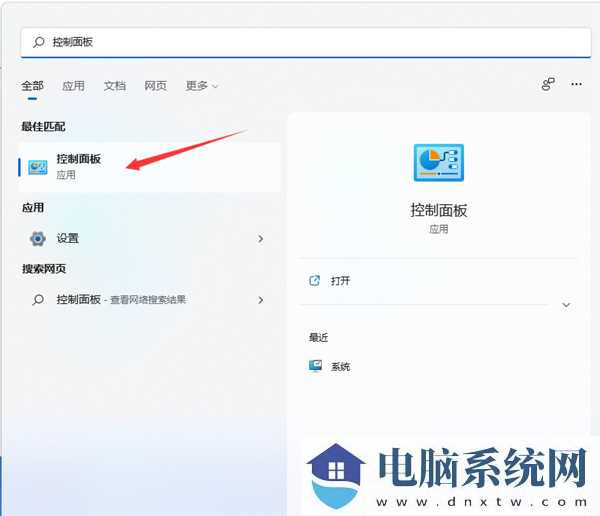Click the 设置 app result label
The image size is (600, 516).
point(68,238)
